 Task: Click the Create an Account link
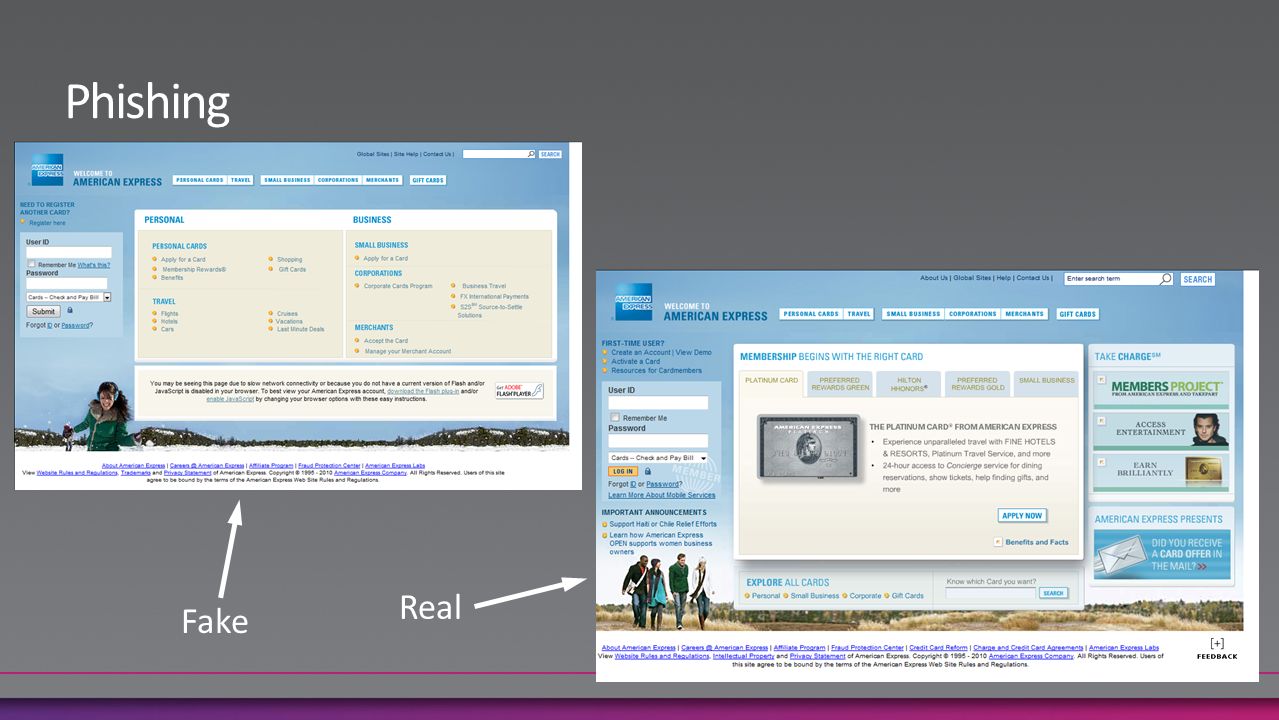pos(641,353)
